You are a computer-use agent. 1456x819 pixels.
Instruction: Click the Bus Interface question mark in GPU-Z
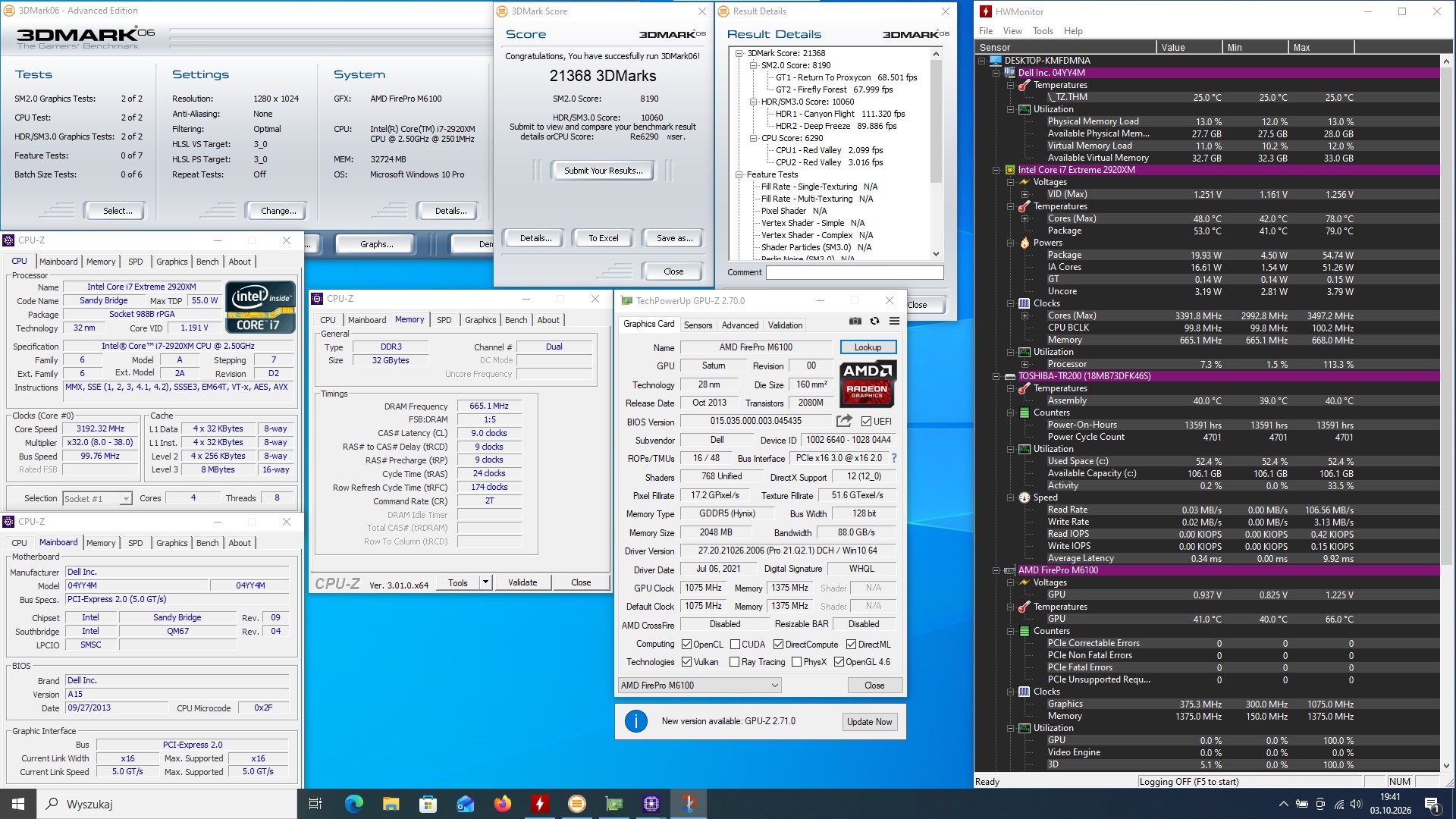894,458
